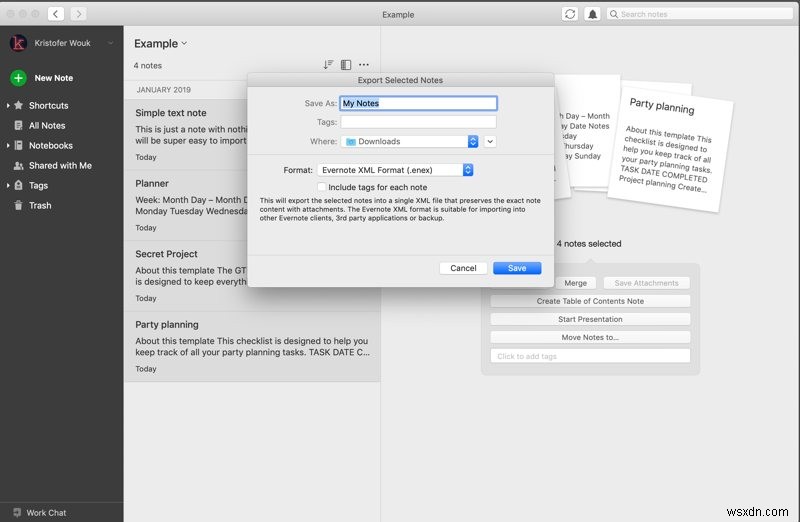
Task: Open the Example notebook title dropdown
Action: coord(160,43)
